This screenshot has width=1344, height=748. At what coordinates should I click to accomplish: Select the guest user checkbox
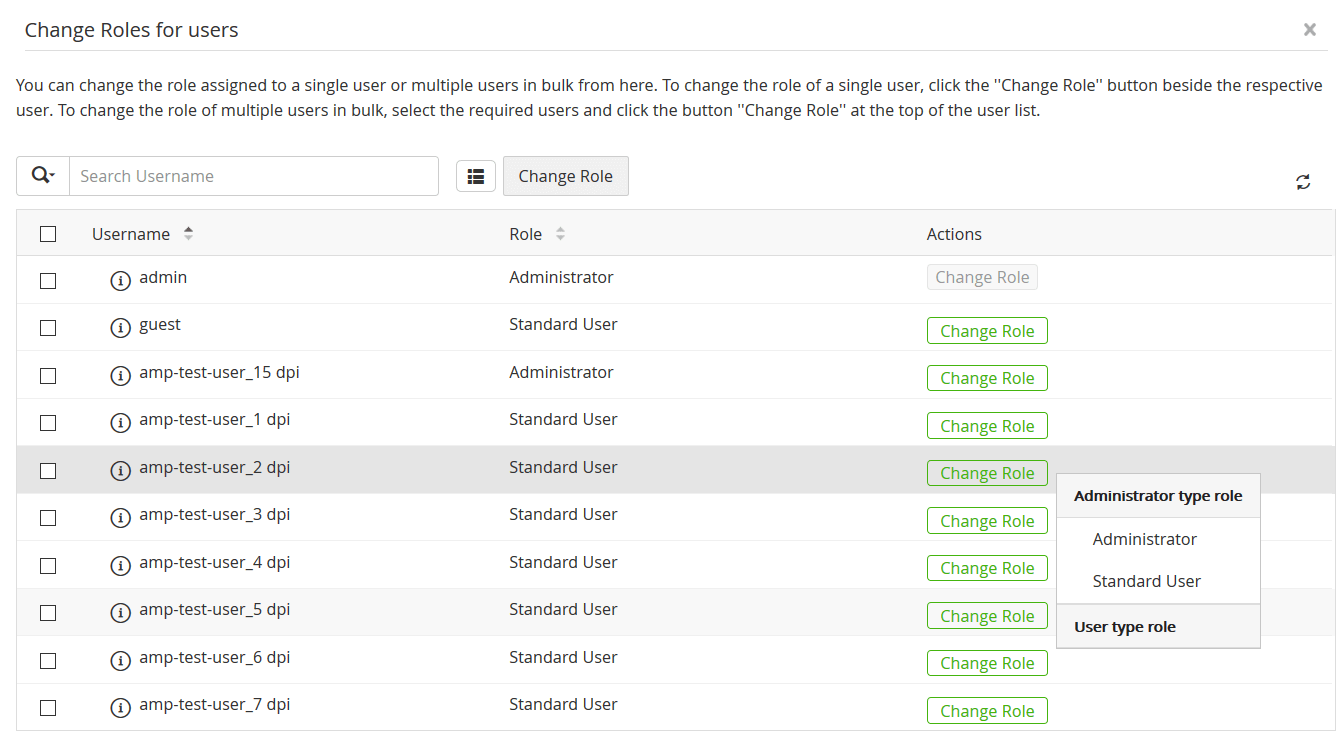(x=48, y=328)
